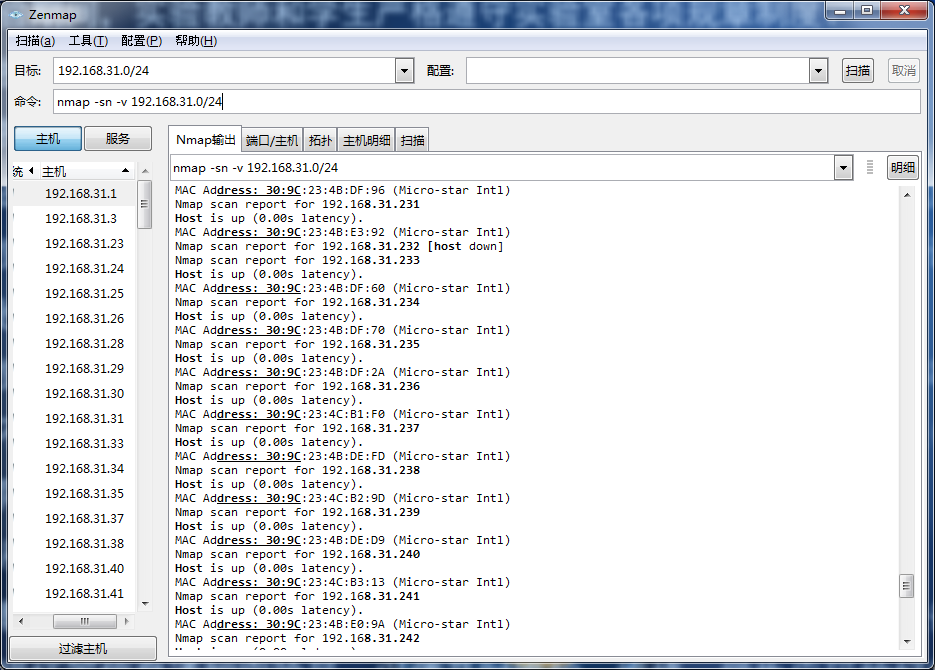Switch to the 主机明细 tab
Image resolution: width=935 pixels, height=670 pixels.
[366, 141]
